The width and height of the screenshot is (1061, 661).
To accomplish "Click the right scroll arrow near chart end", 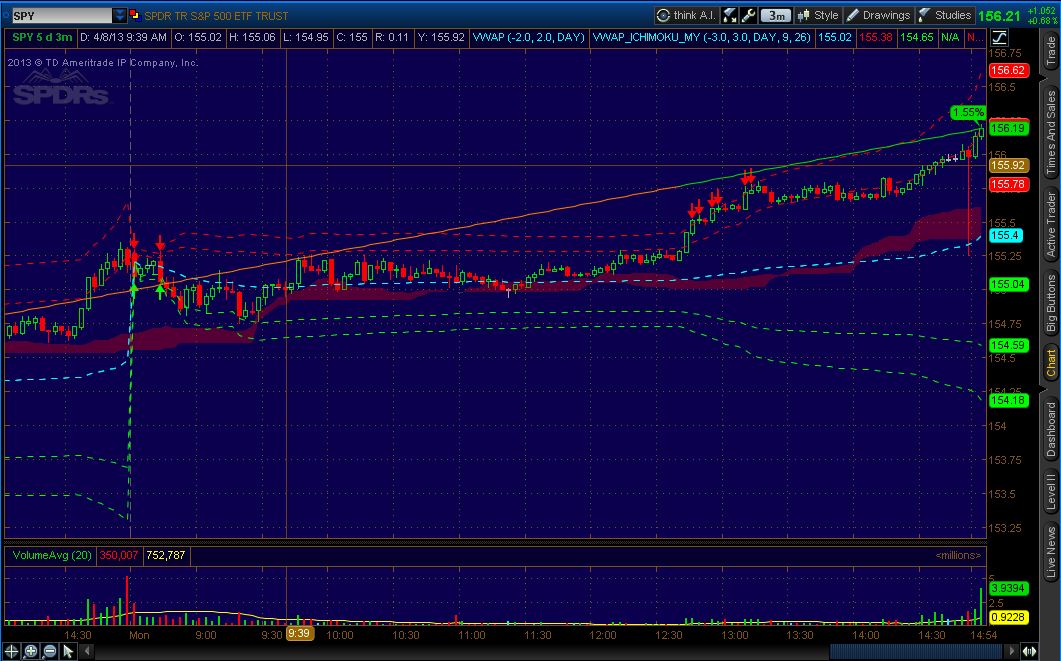I will coord(1012,652).
